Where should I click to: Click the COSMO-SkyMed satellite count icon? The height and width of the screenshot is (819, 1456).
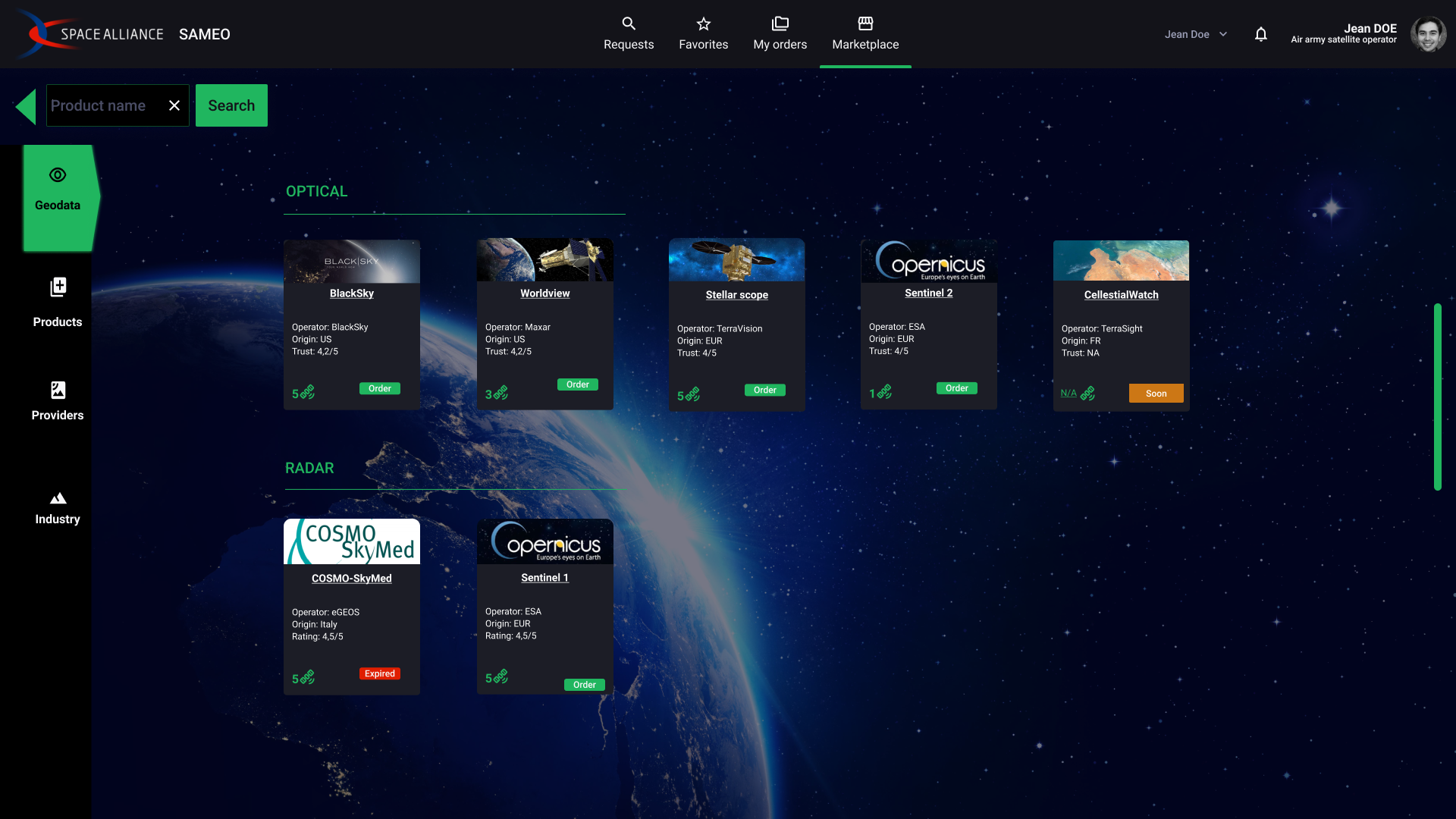307,677
